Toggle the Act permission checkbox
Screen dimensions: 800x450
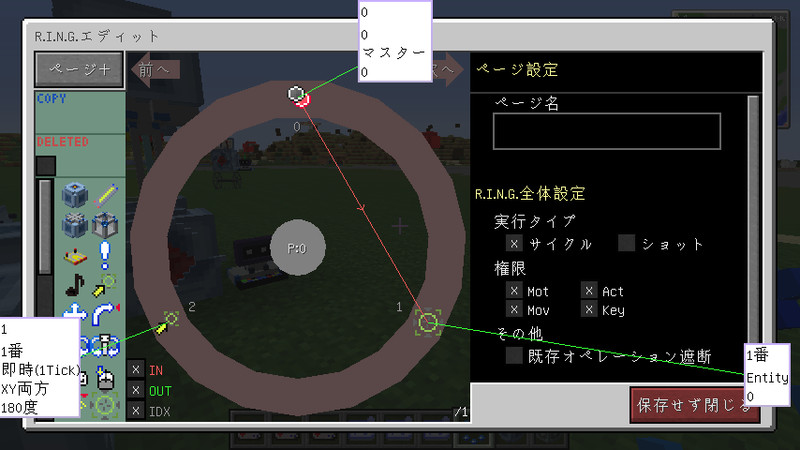tap(589, 290)
